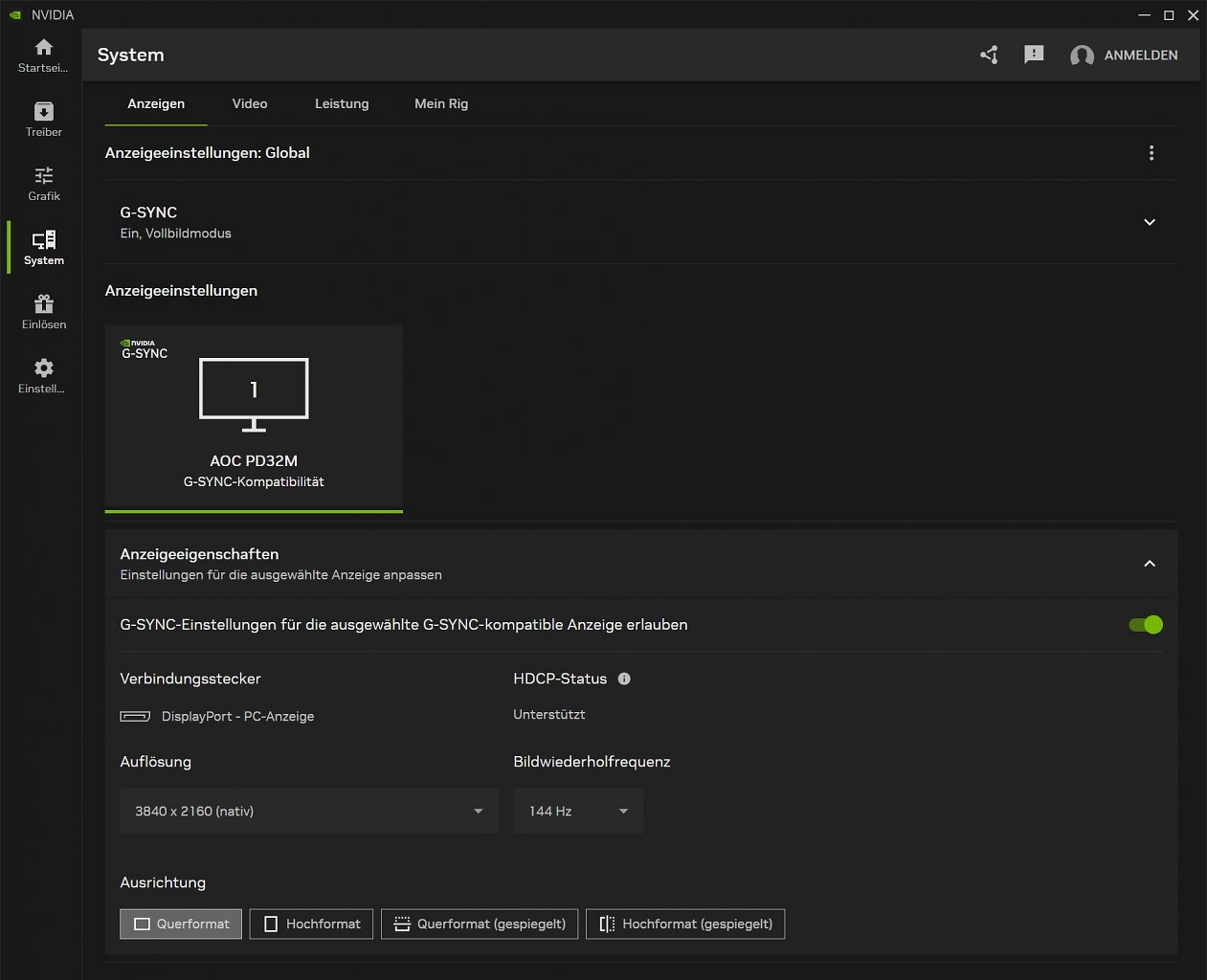Viewport: 1207px width, 980px height.
Task: Open the three-dot menu for global display settings
Action: [x=1151, y=153]
